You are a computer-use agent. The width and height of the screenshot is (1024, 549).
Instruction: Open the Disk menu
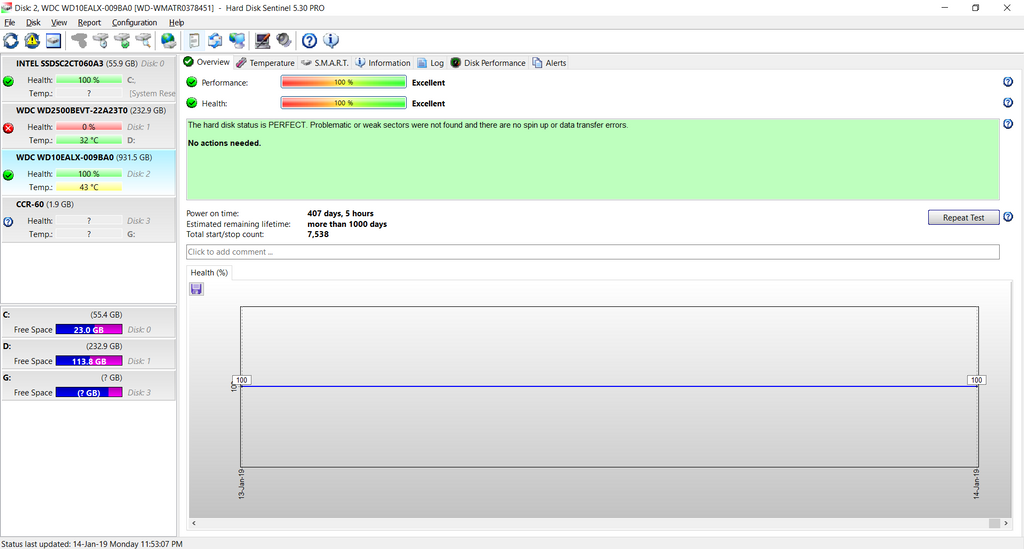point(33,22)
